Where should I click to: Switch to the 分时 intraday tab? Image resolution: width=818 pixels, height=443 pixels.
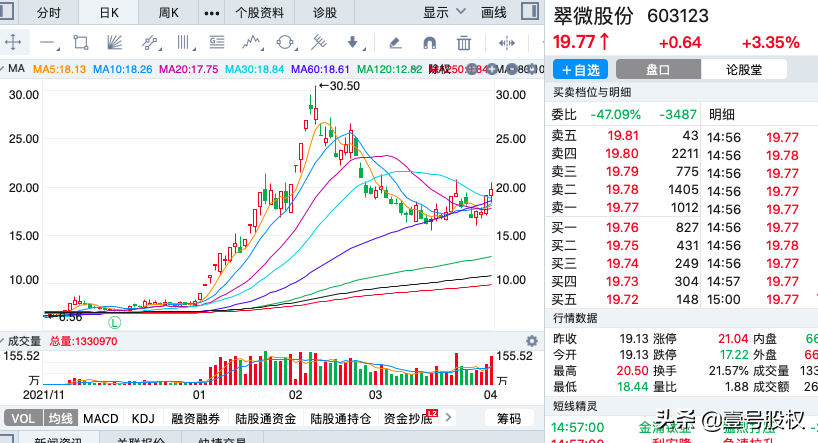pyautogui.click(x=49, y=13)
